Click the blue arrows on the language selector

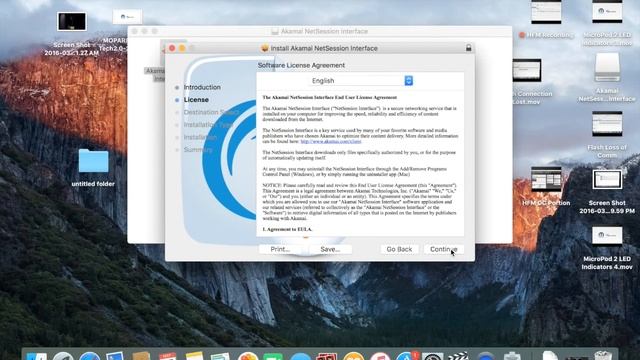pyautogui.click(x=409, y=81)
